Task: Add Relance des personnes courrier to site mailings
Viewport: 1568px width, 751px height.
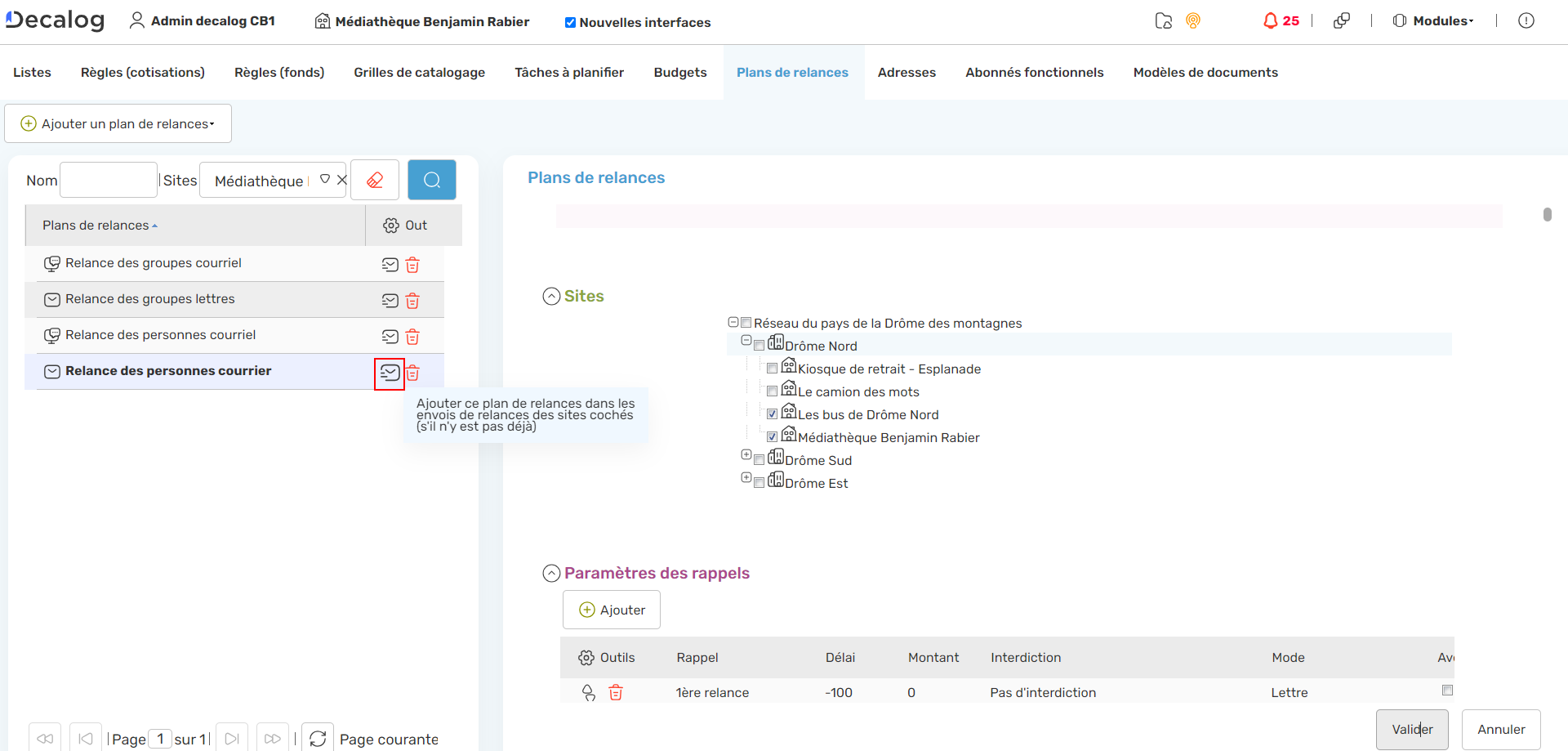Action: (x=390, y=373)
